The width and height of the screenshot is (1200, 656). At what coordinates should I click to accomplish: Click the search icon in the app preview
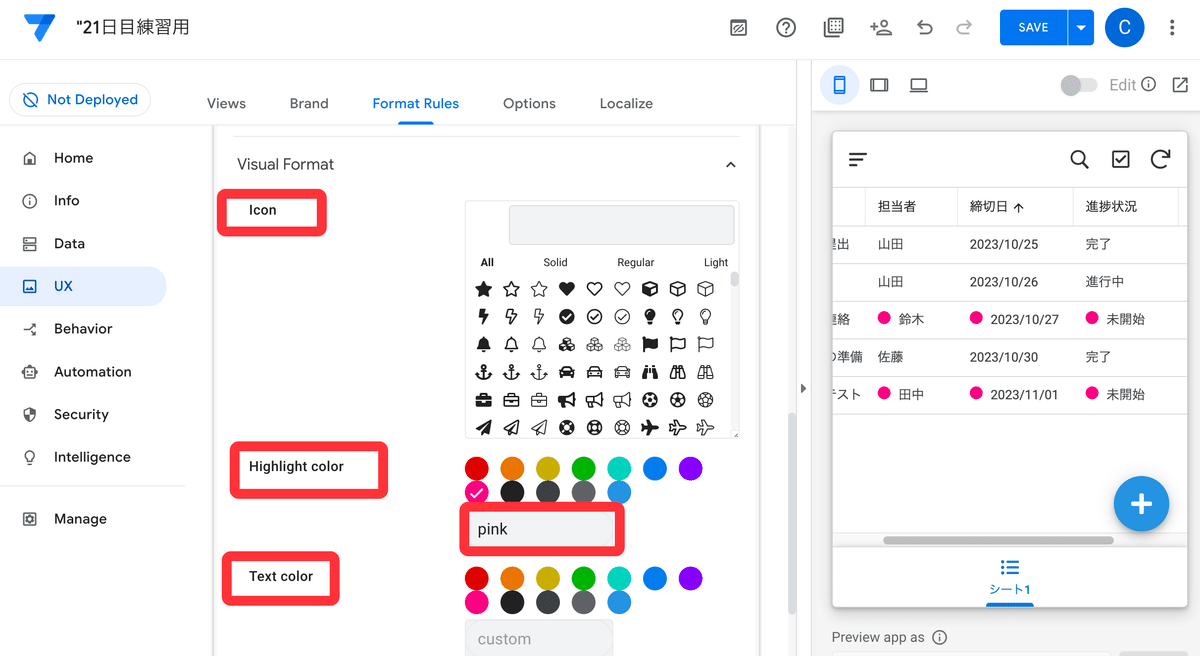click(x=1079, y=159)
